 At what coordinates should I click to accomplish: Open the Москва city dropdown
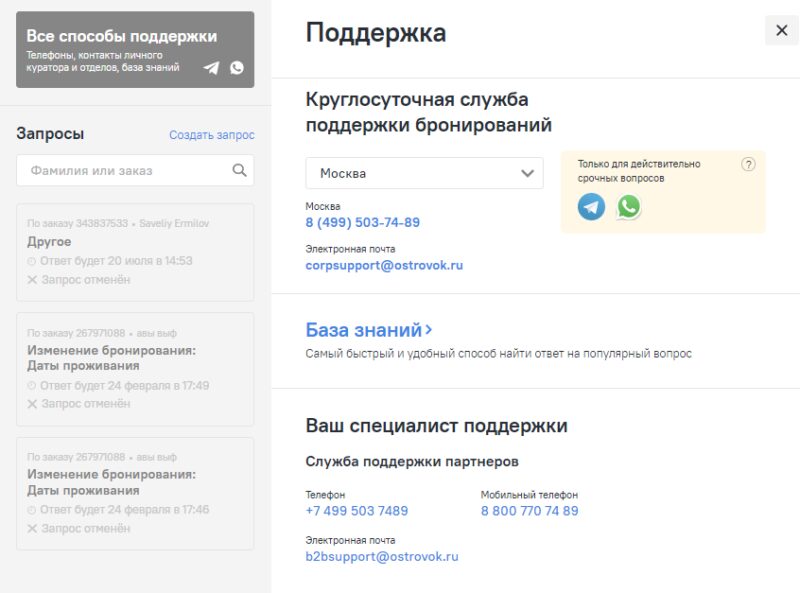tap(424, 173)
